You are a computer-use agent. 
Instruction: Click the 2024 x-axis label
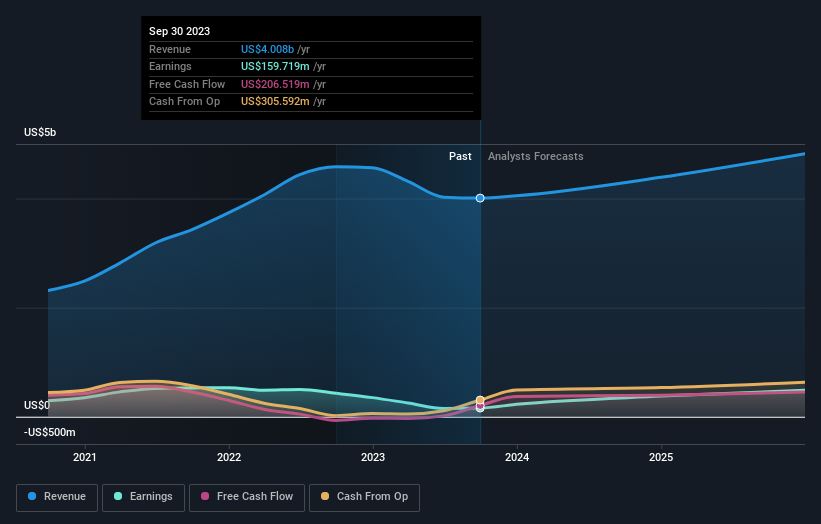point(517,458)
